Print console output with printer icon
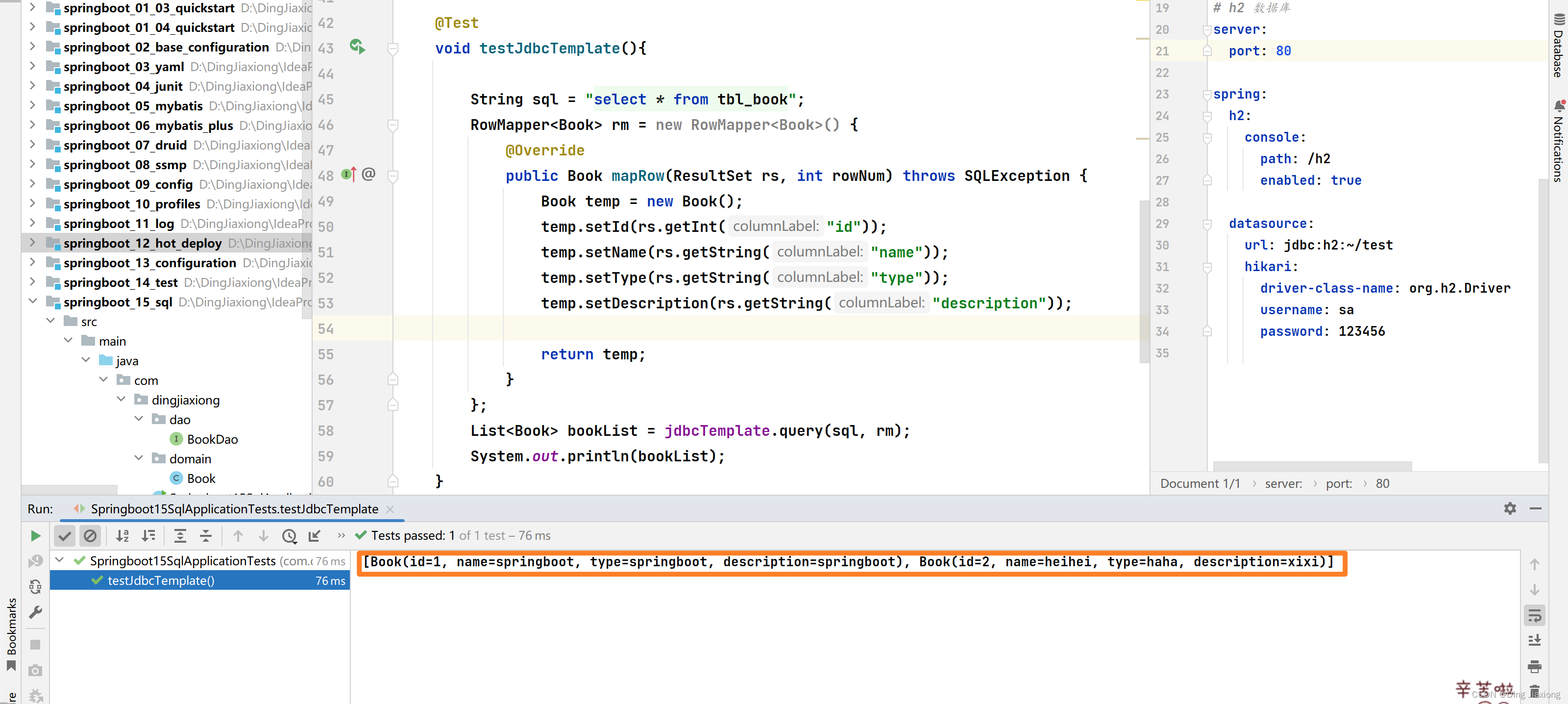Screen dimensions: 1568x704 [1535, 666]
